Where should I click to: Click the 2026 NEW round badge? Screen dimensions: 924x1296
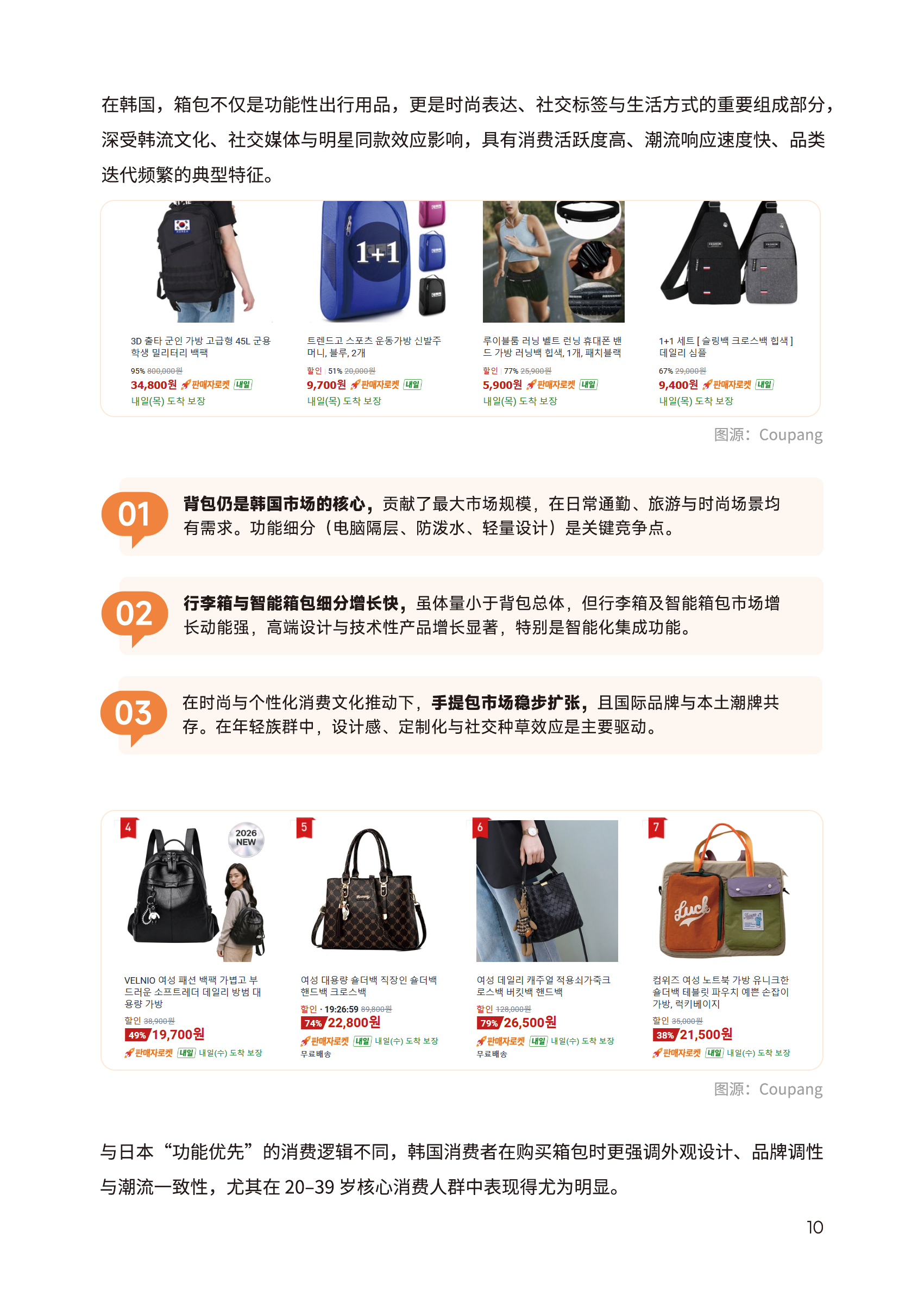[x=246, y=839]
